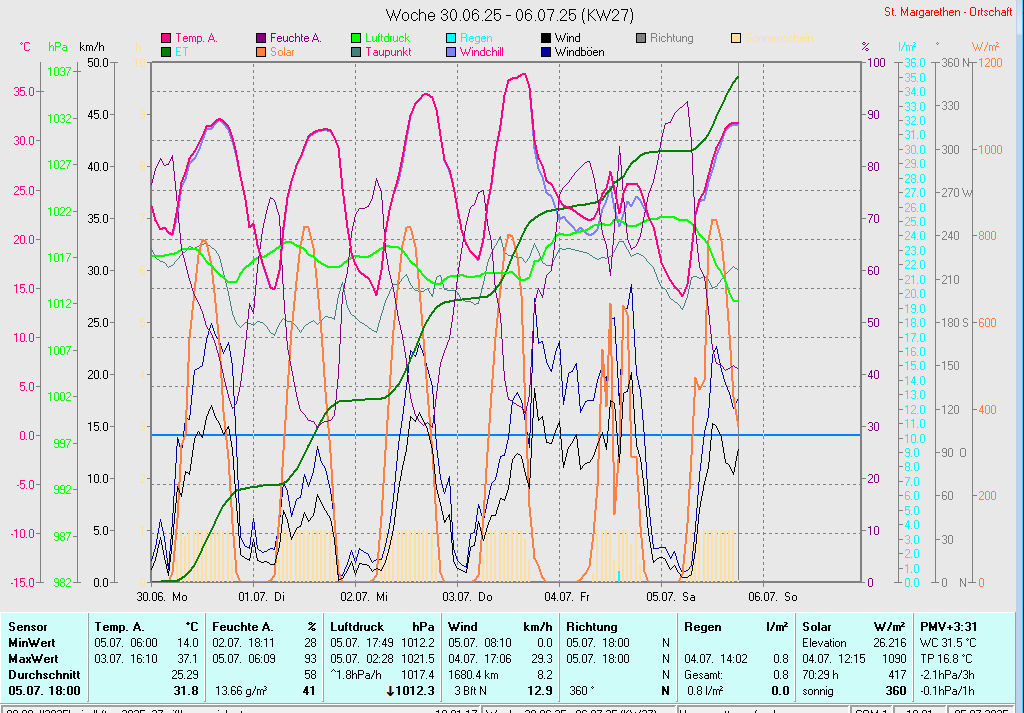Click the light blue Windchill legend swatch
The width and height of the screenshot is (1024, 713).
451,52
